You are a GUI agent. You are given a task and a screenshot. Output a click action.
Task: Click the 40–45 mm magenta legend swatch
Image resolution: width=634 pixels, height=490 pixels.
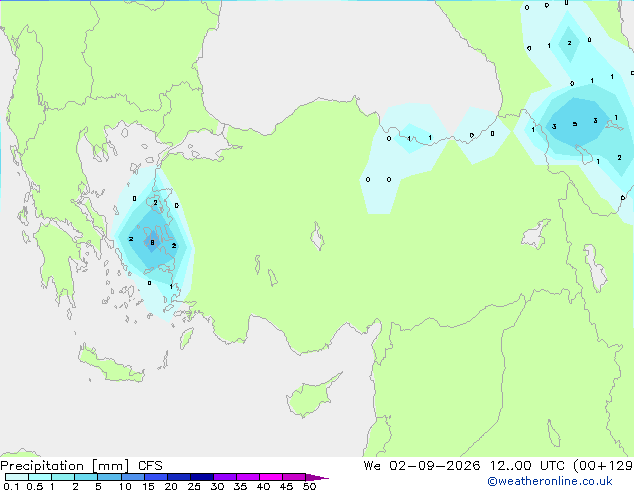click(271, 477)
